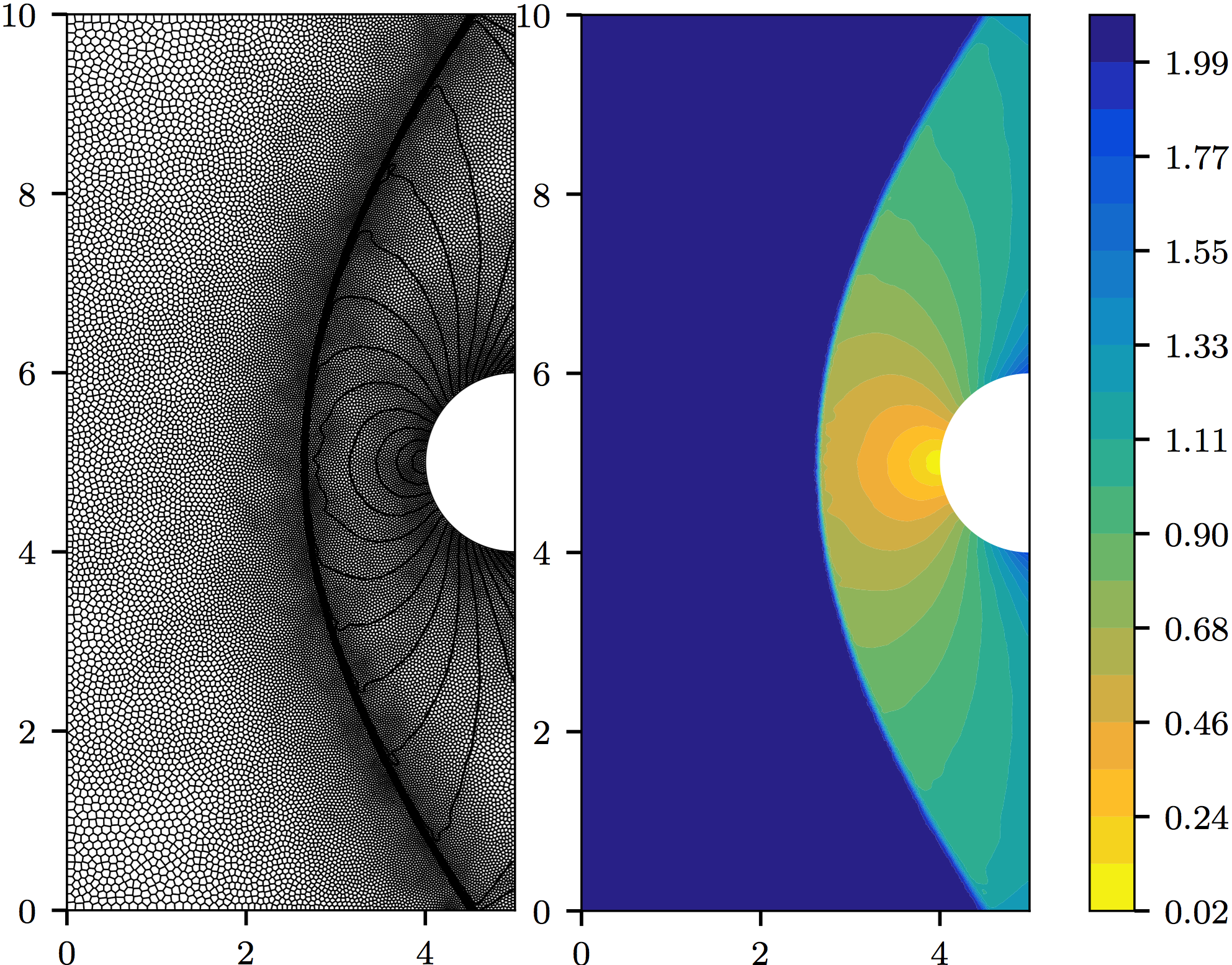Click the 0.02 colorbar tick label
This screenshot has width=1232, height=965.
[1197, 912]
